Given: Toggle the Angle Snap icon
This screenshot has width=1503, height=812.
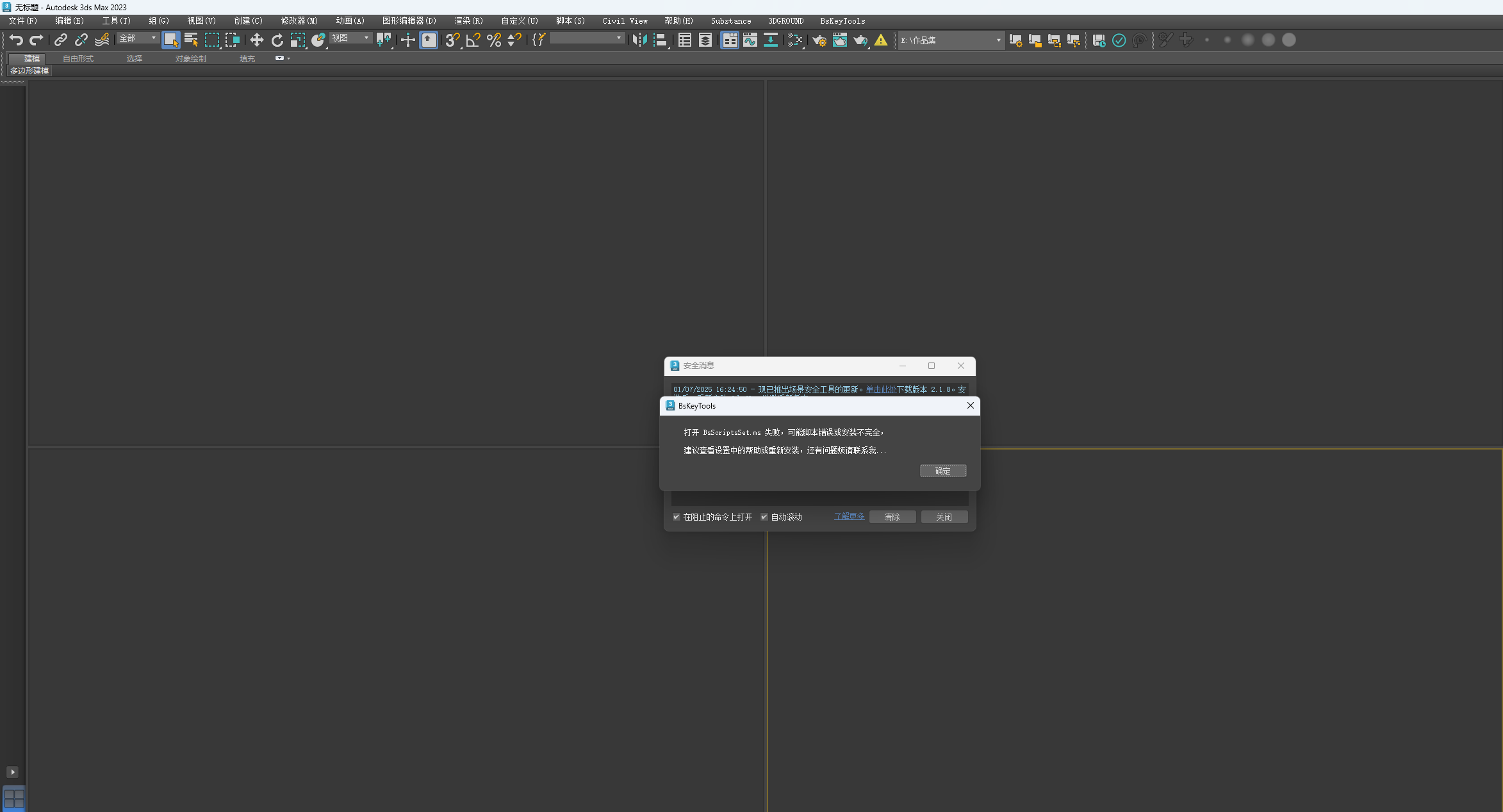Looking at the screenshot, I should (x=473, y=40).
